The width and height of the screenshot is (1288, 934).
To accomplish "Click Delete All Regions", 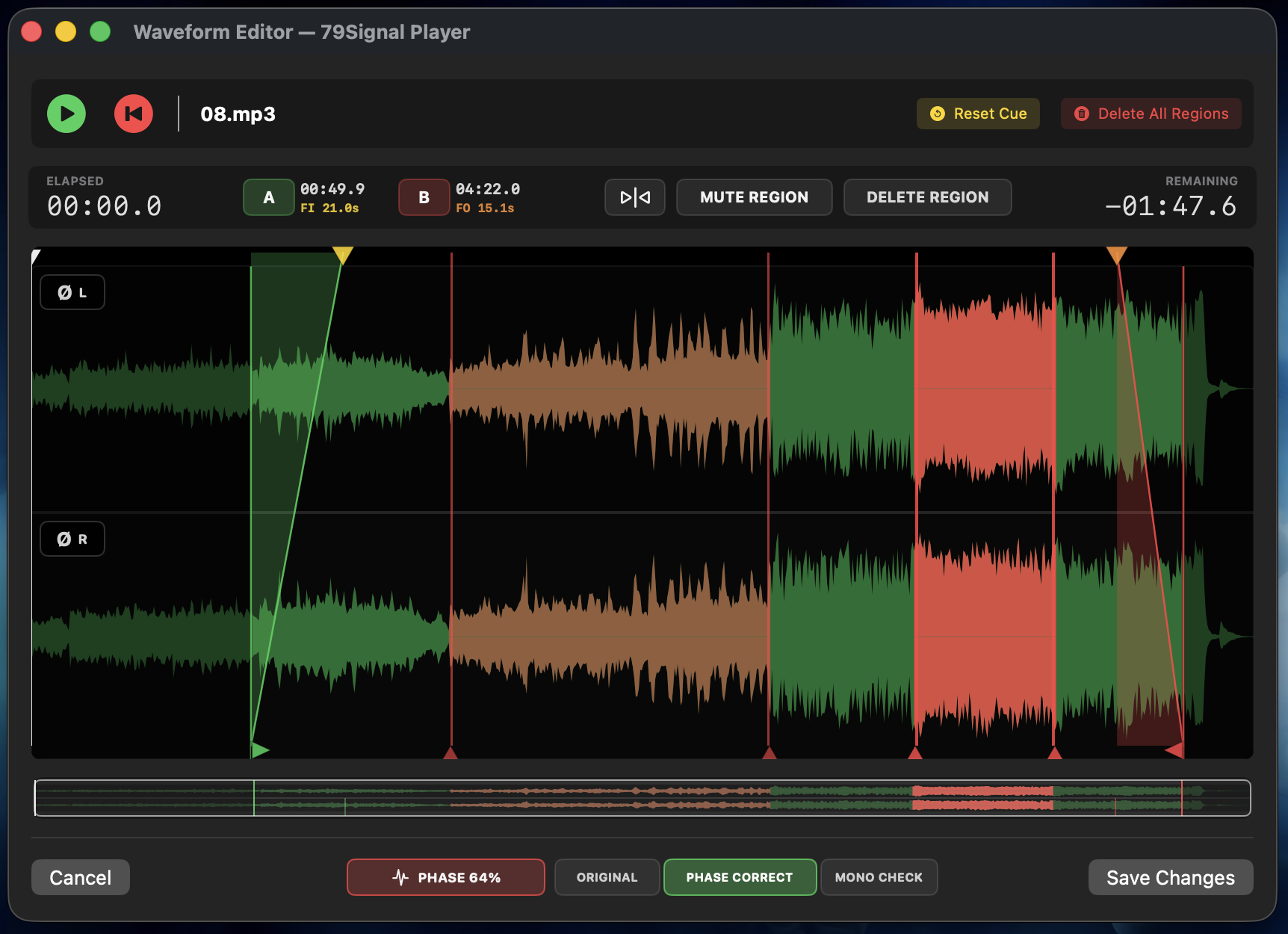I will tap(1151, 114).
